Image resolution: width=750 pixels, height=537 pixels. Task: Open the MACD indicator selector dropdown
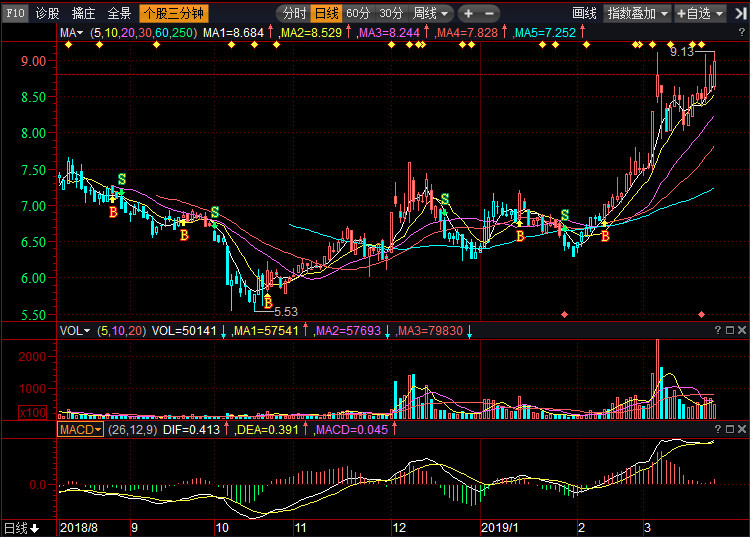pos(80,429)
